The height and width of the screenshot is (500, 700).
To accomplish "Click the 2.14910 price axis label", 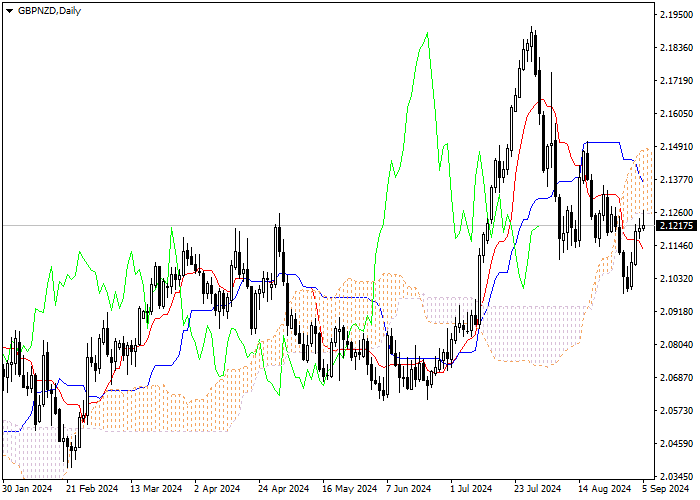I will tap(676, 147).
